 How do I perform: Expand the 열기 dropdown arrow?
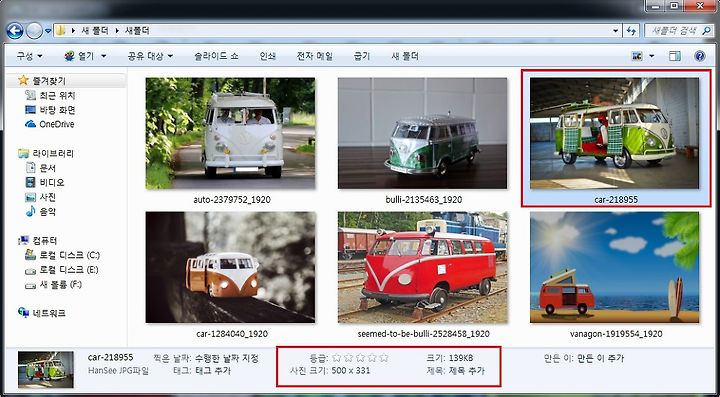point(103,56)
